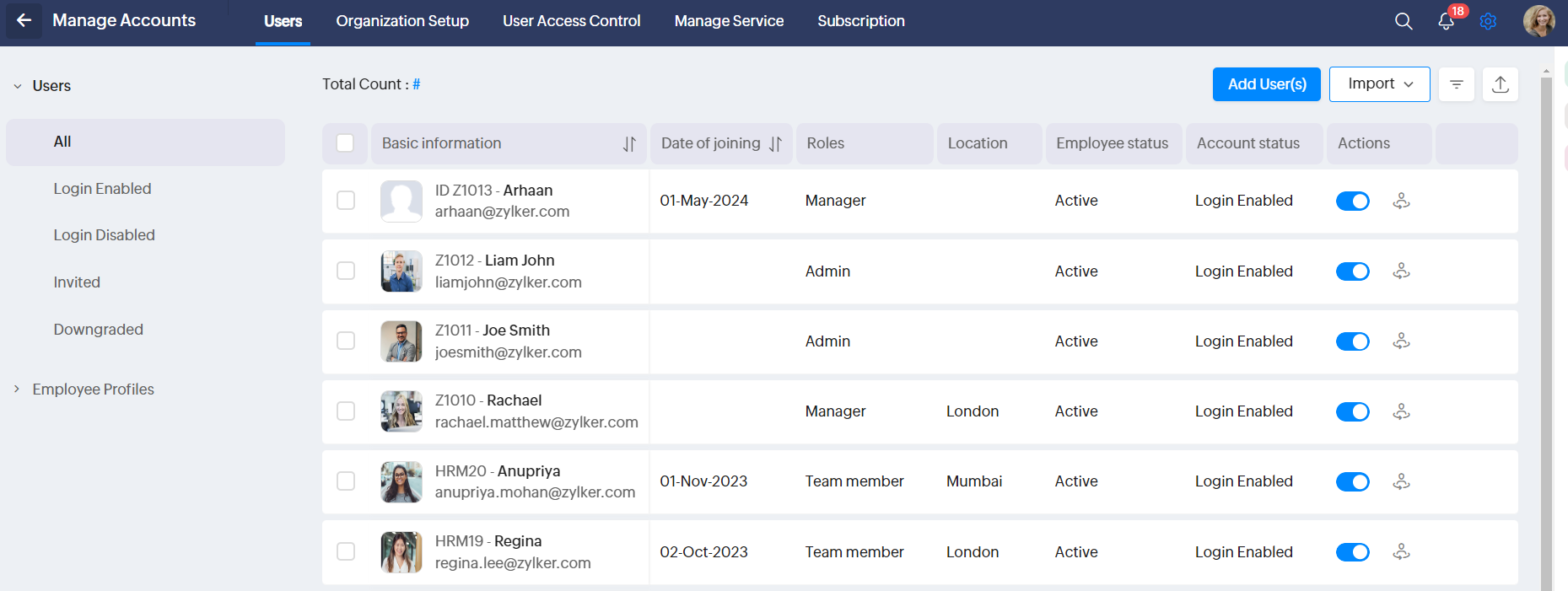This screenshot has width=1568, height=591.
Task: Open the User Access Control tab
Action: [x=571, y=21]
